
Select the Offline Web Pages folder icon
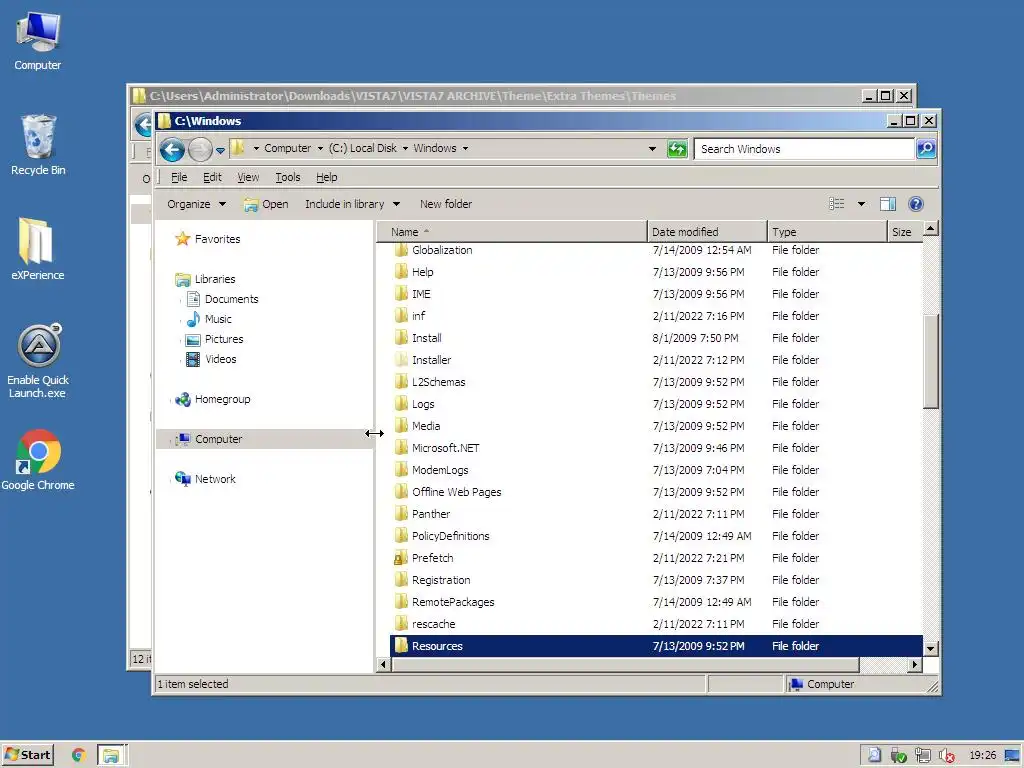tap(402, 492)
